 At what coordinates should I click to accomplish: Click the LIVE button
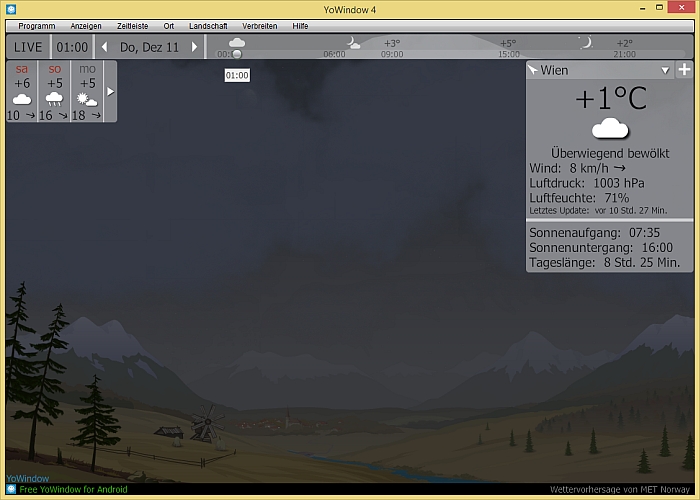28,47
